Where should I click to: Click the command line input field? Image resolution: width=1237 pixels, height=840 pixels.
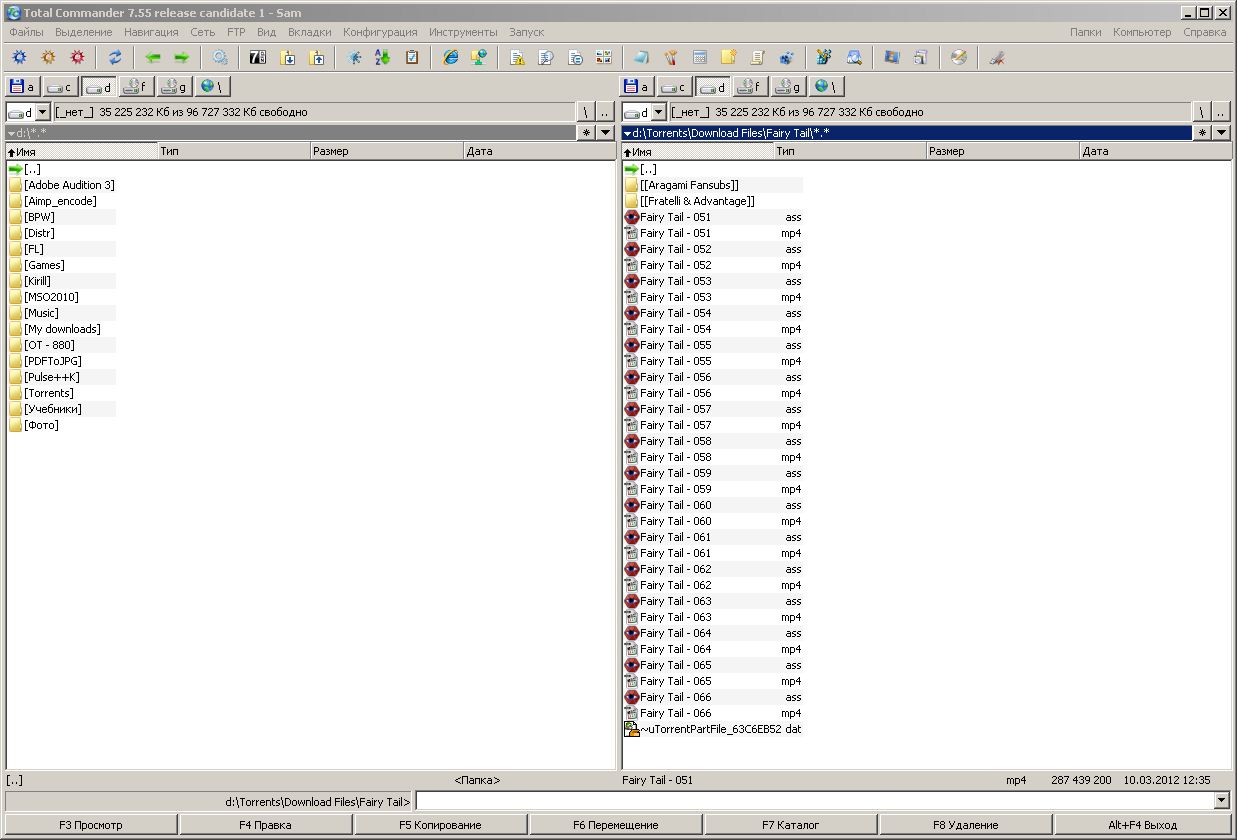[814, 800]
